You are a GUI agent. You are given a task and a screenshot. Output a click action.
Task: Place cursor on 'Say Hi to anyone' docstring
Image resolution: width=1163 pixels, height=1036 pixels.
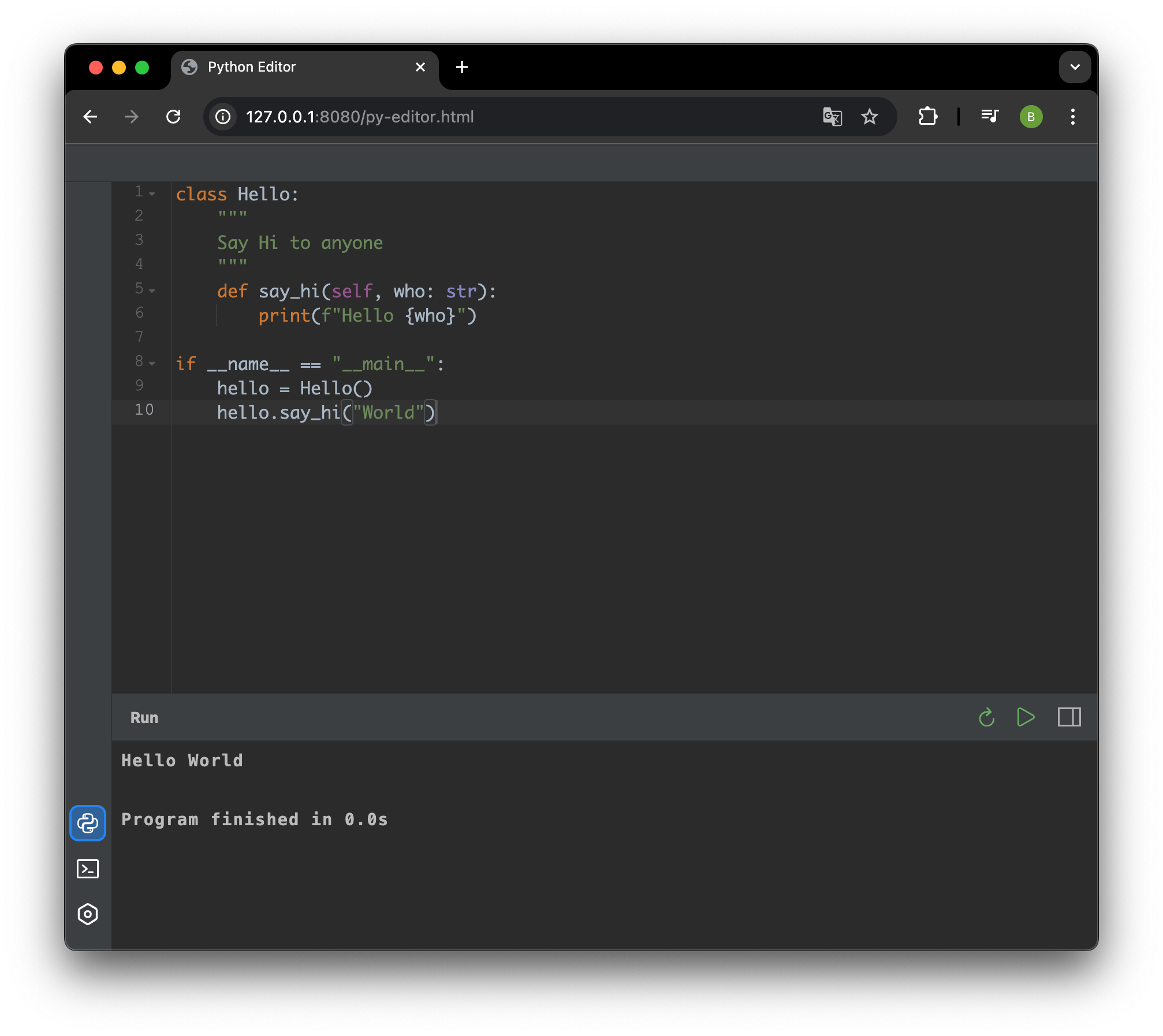[300, 243]
